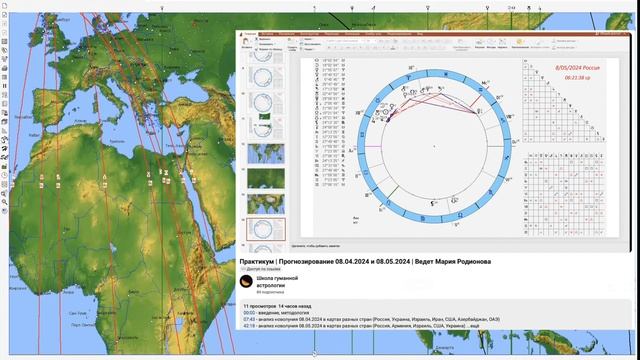Click the red time text 06:21:38 on the slide
The height and width of the screenshot is (360, 640).
click(x=578, y=77)
